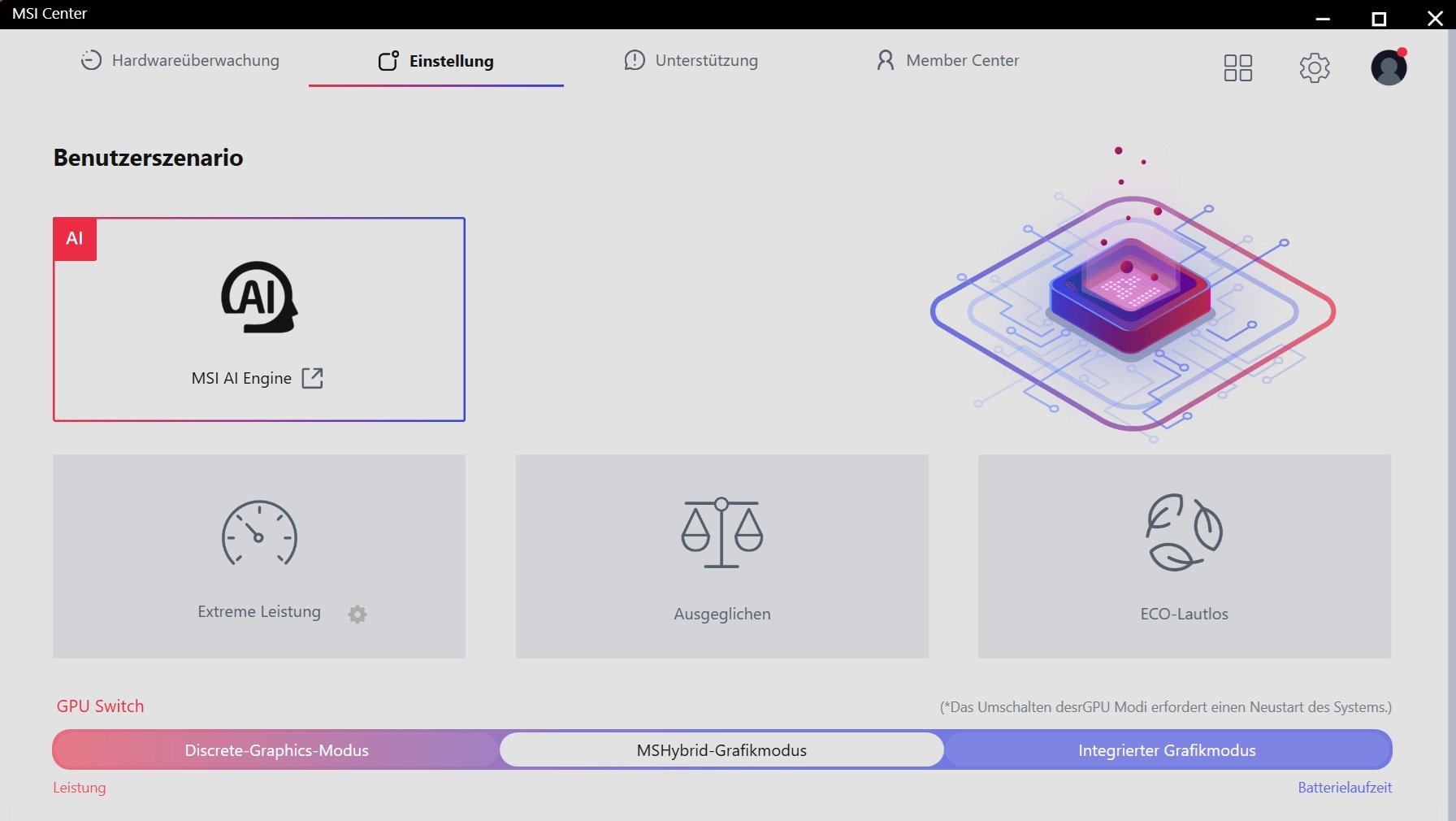Open the Member Center tab
1456x821 pixels.
pos(947,60)
